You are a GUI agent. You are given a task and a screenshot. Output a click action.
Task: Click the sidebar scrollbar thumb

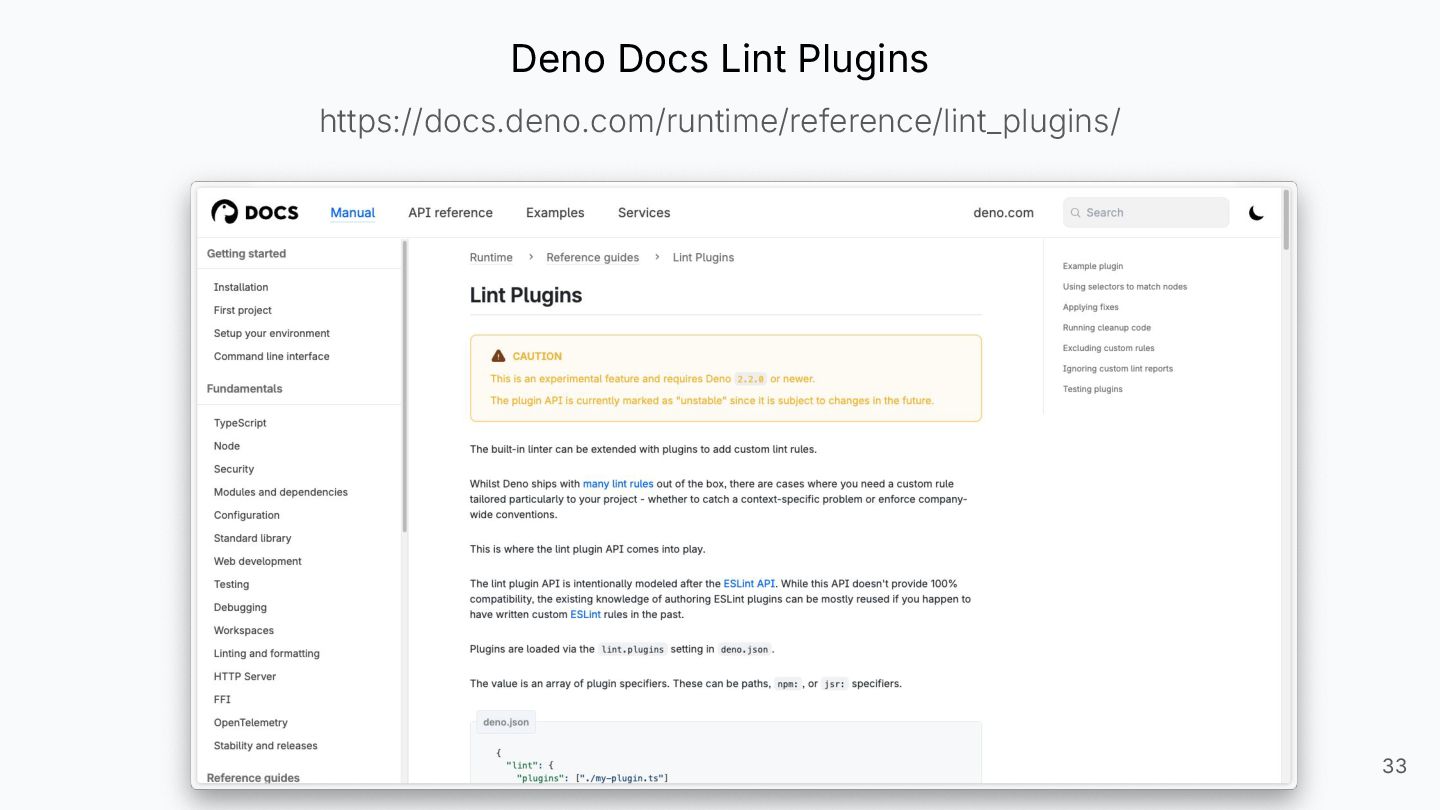tap(405, 386)
